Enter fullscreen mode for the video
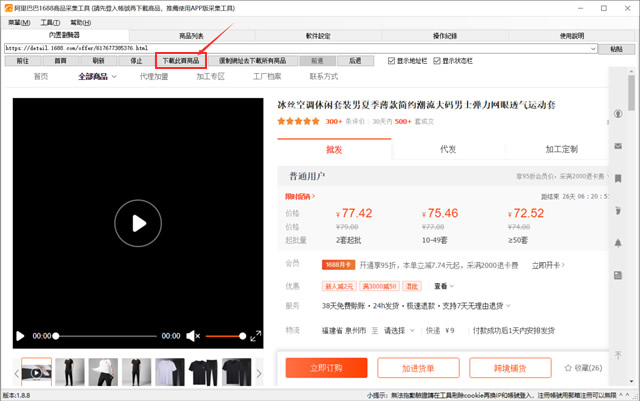 click(255, 336)
